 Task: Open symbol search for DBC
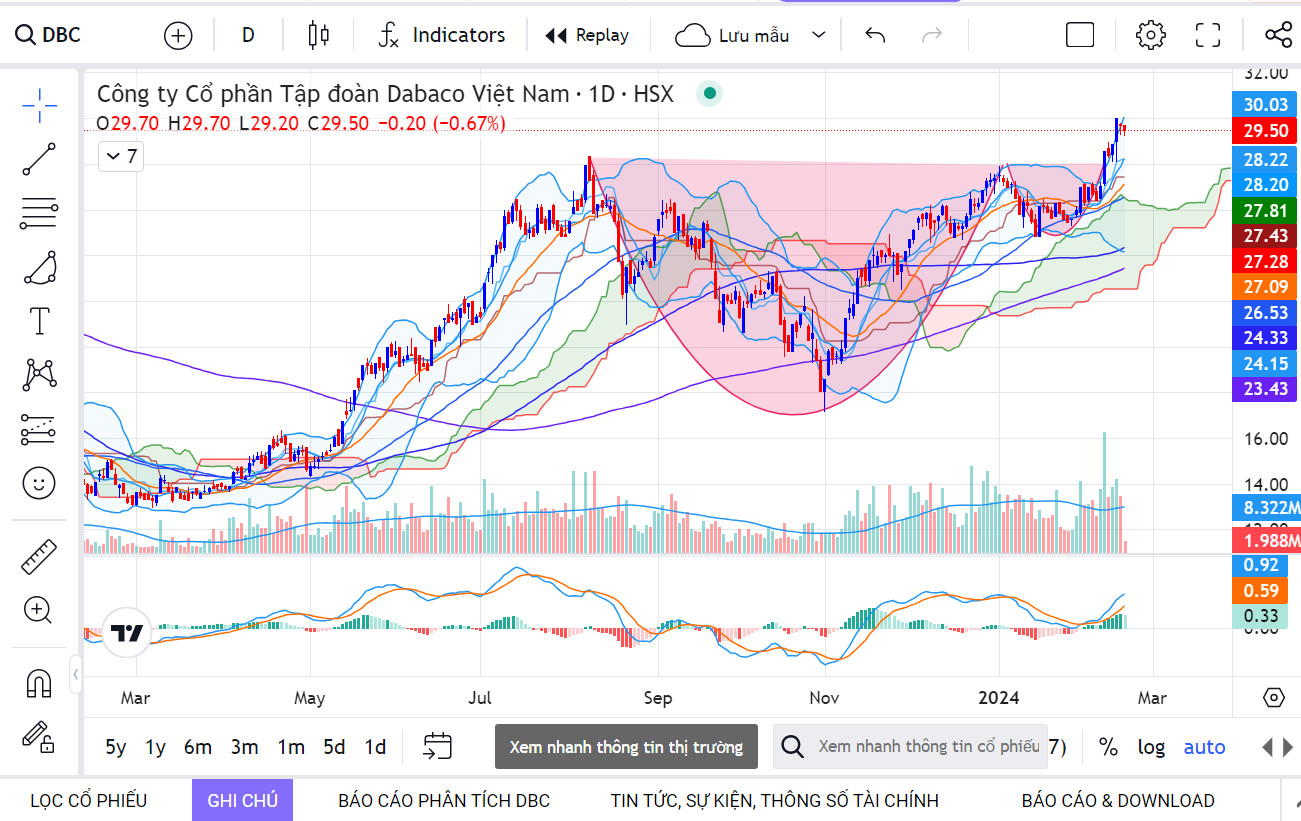coord(48,35)
